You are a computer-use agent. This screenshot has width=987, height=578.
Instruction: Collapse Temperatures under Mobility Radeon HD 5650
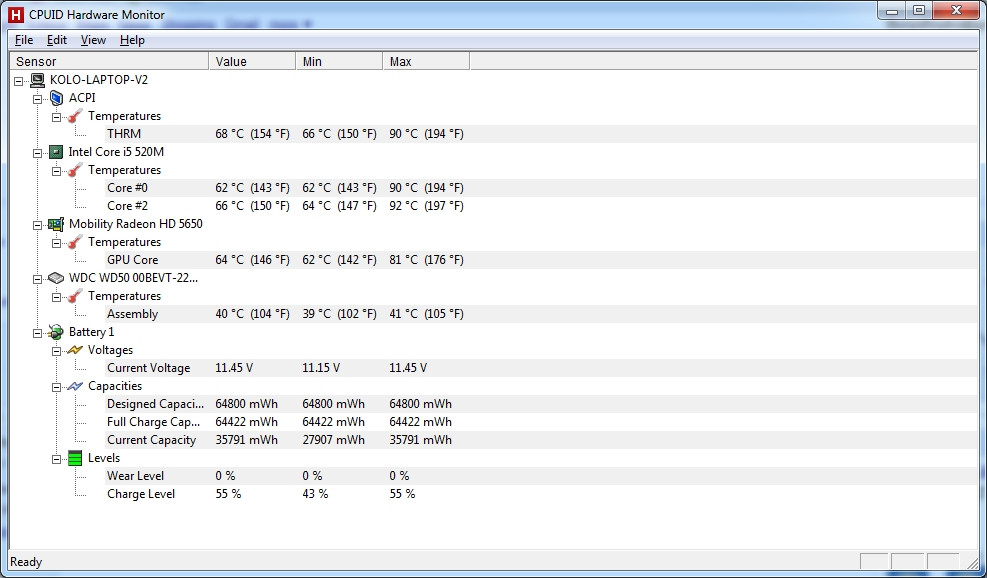point(57,243)
